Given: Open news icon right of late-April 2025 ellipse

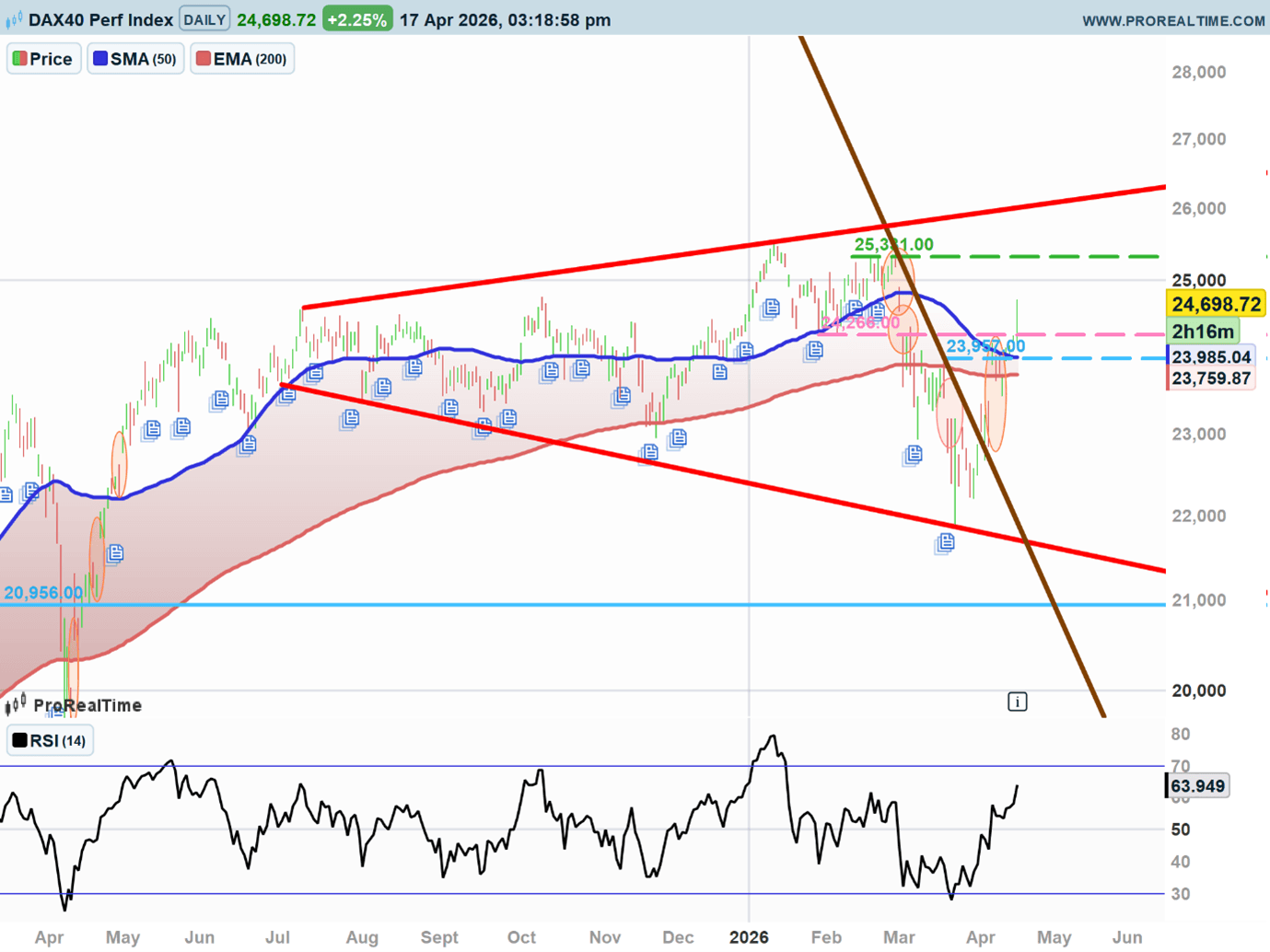Looking at the screenshot, I should [115, 553].
